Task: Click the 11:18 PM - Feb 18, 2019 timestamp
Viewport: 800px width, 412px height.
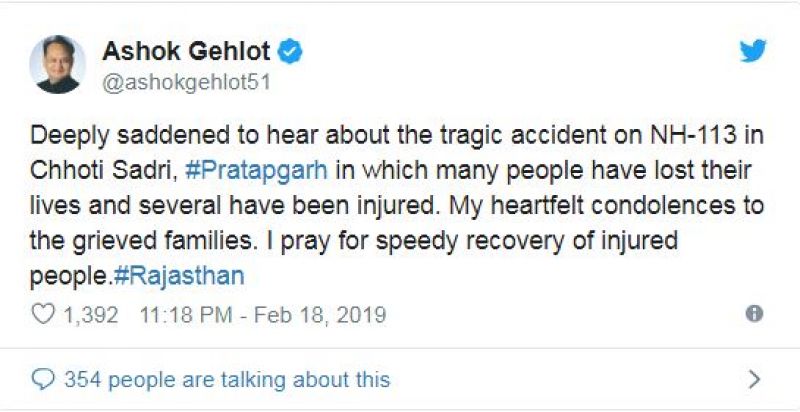Action: pos(263,315)
